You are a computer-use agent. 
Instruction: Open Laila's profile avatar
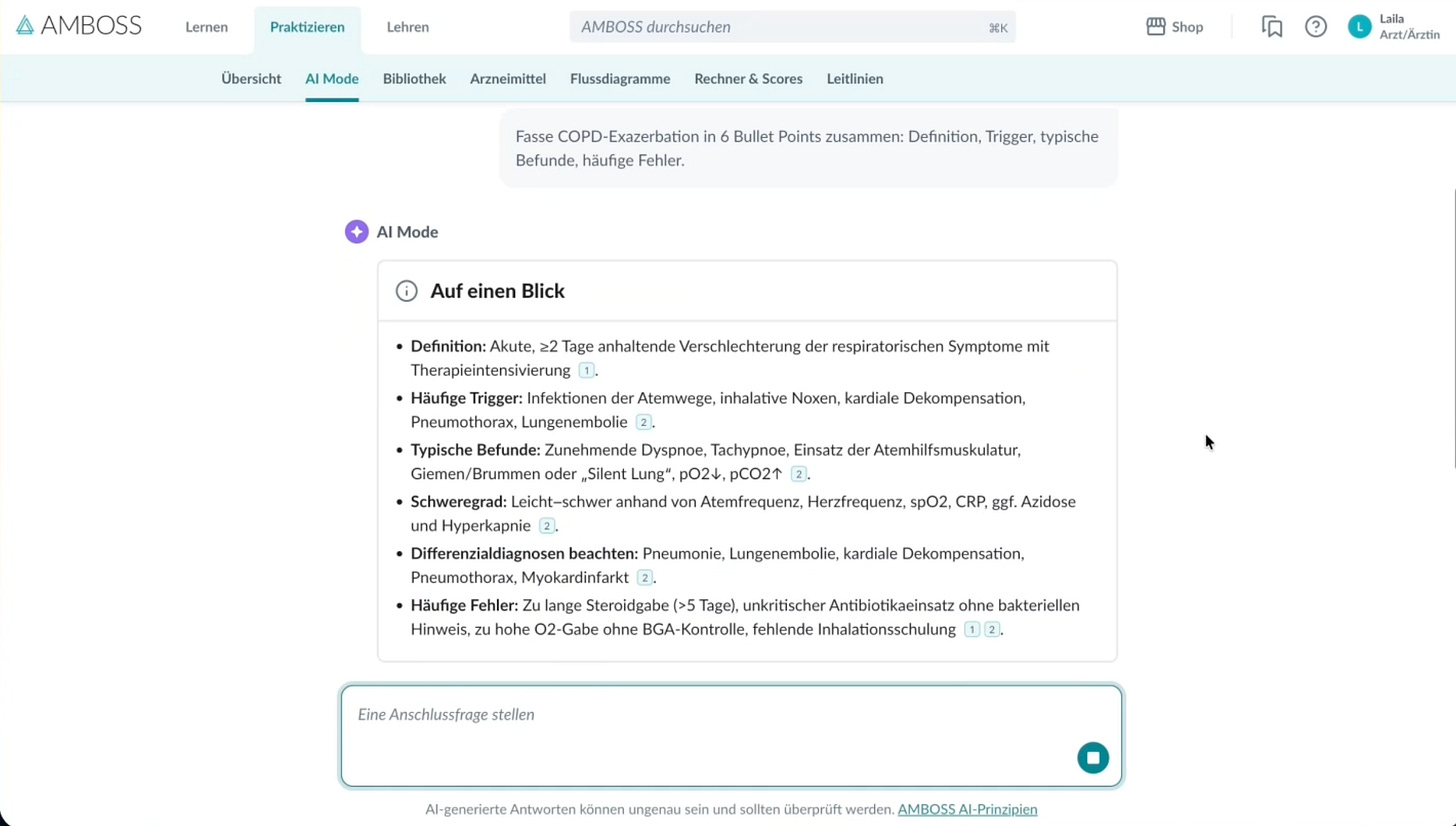1359,27
